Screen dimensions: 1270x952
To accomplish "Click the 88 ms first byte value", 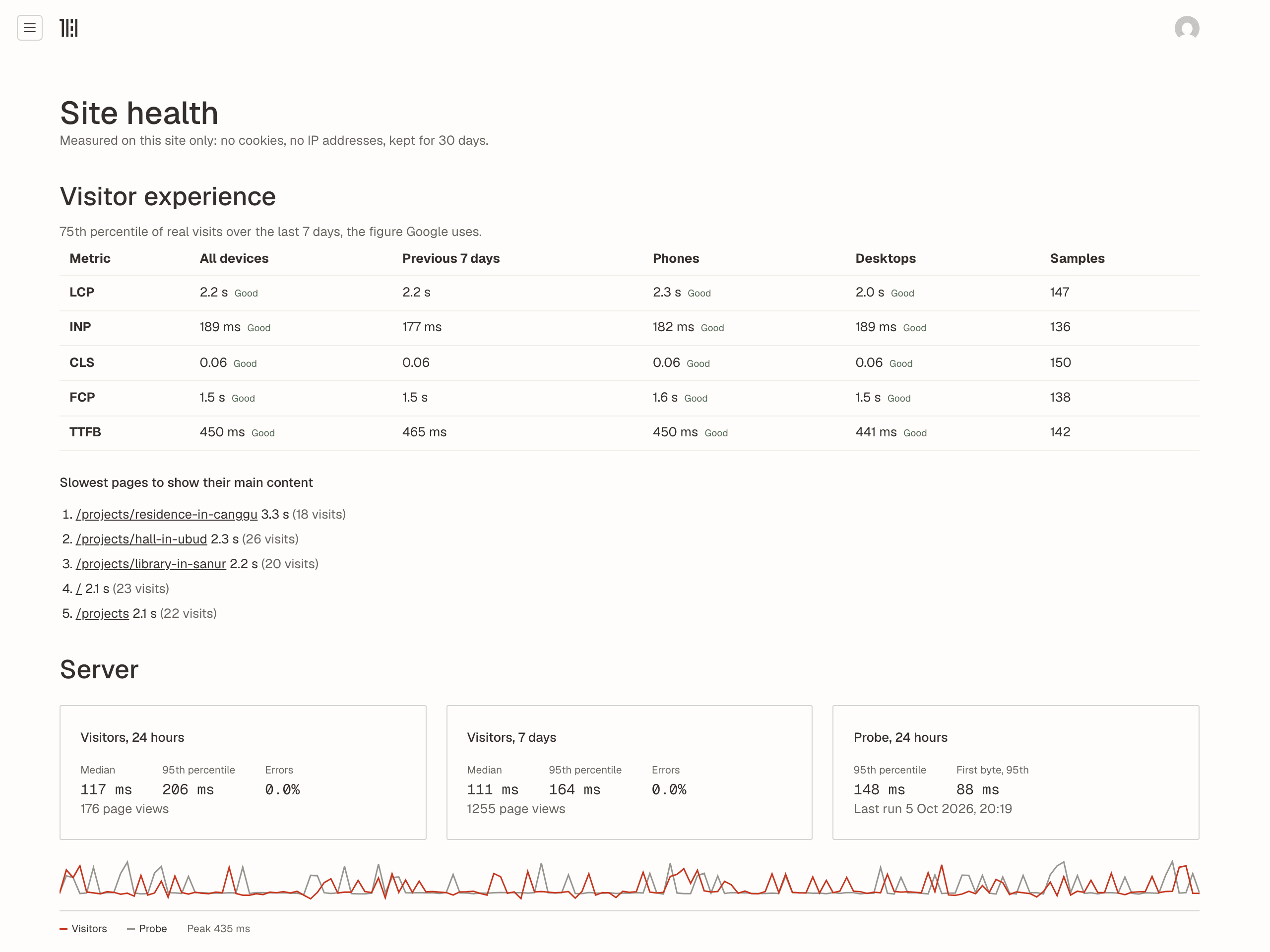I will [977, 789].
